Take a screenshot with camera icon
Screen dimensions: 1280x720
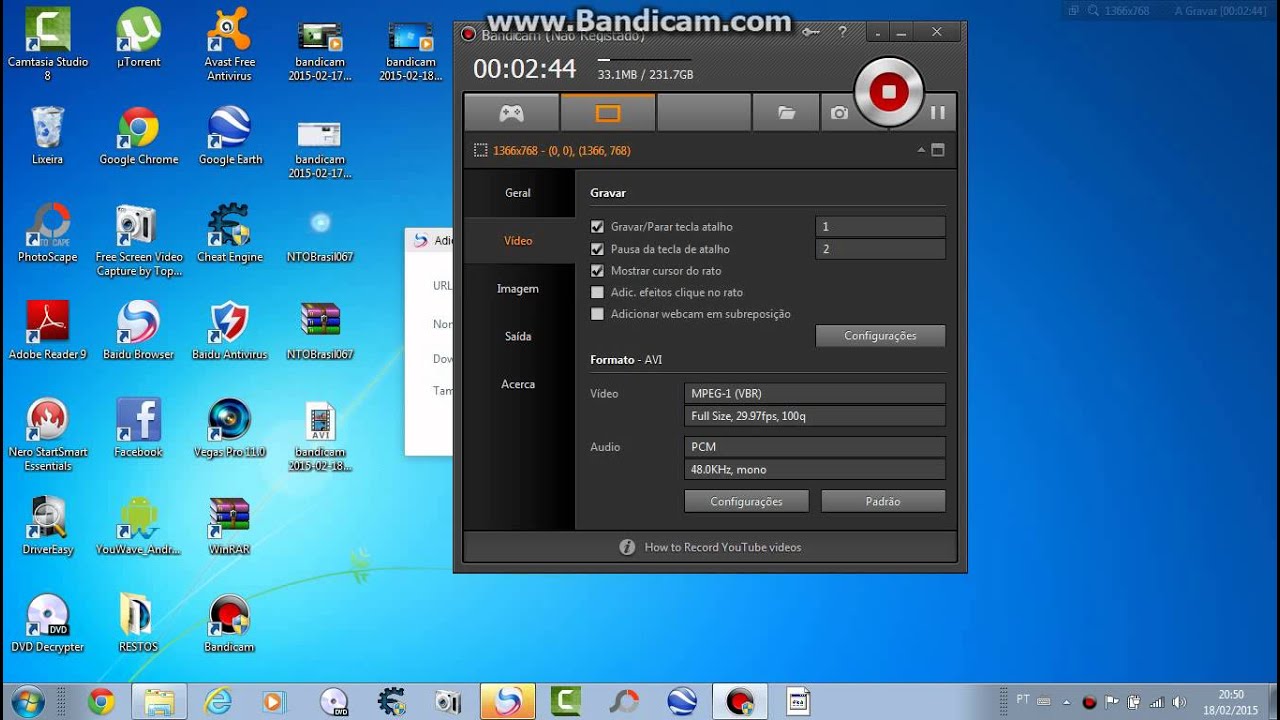pos(839,113)
